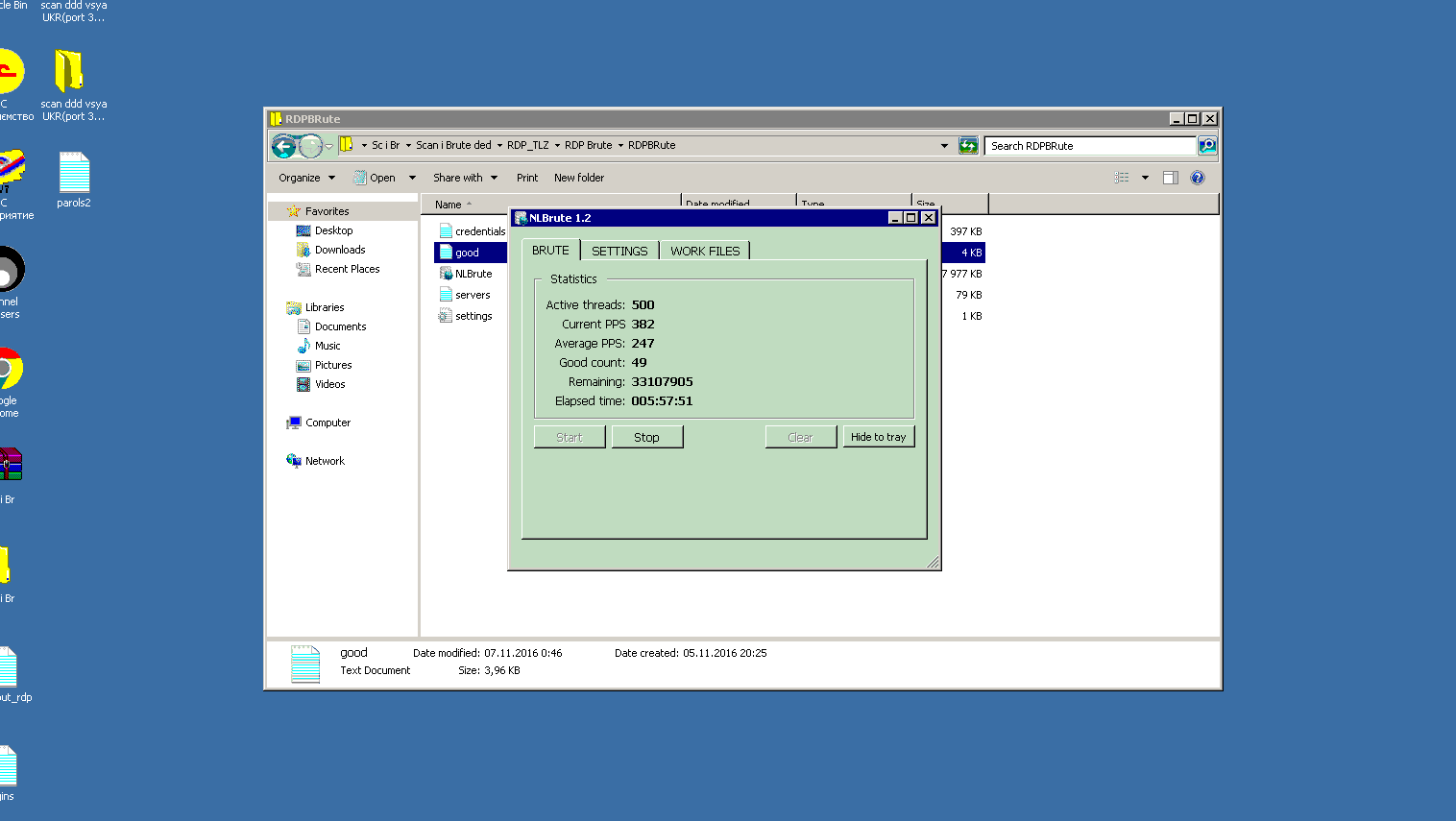Image resolution: width=1456 pixels, height=821 pixels.
Task: Open the Explorer help icon
Action: (1198, 178)
